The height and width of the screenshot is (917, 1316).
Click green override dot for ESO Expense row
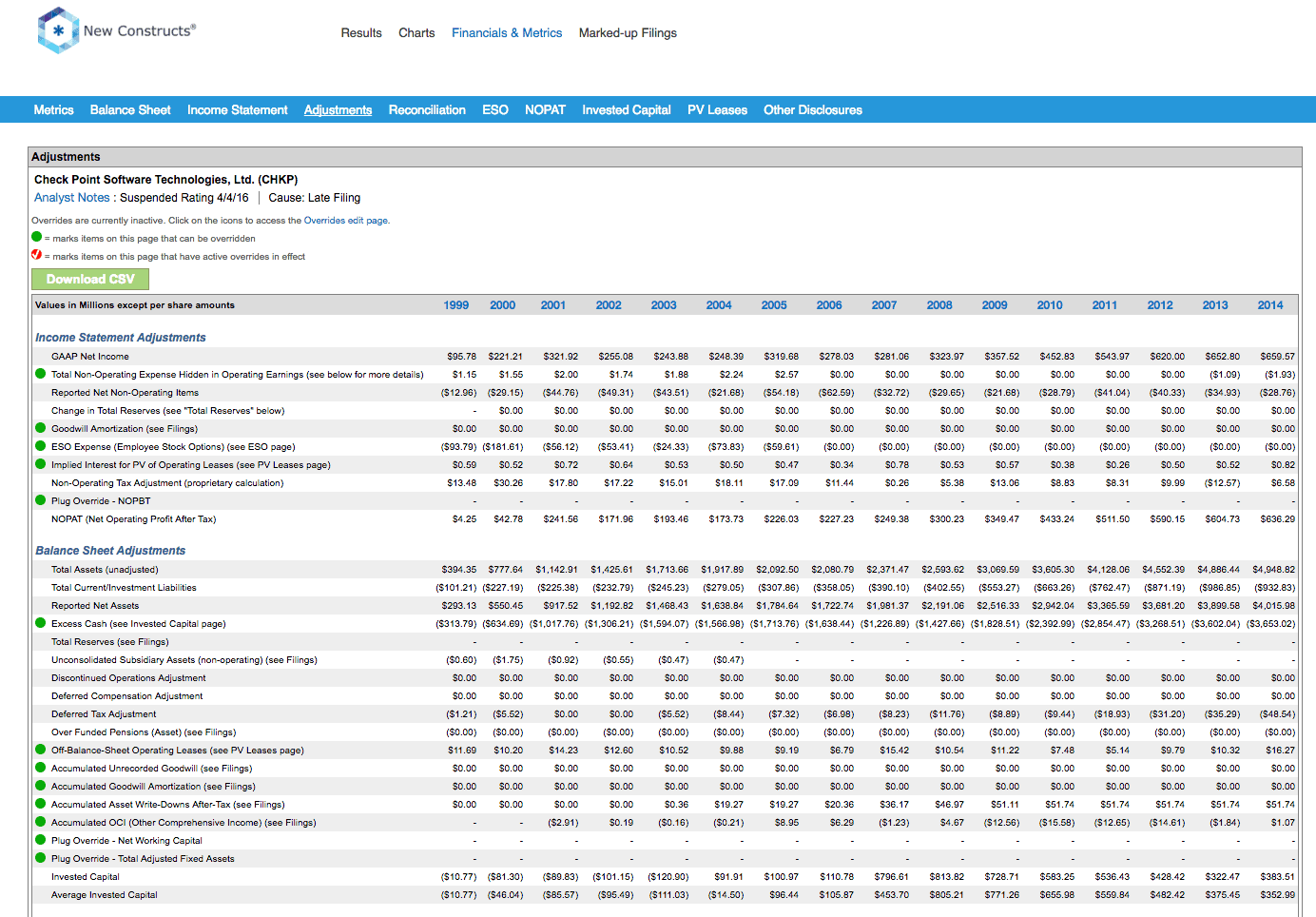pyautogui.click(x=40, y=446)
